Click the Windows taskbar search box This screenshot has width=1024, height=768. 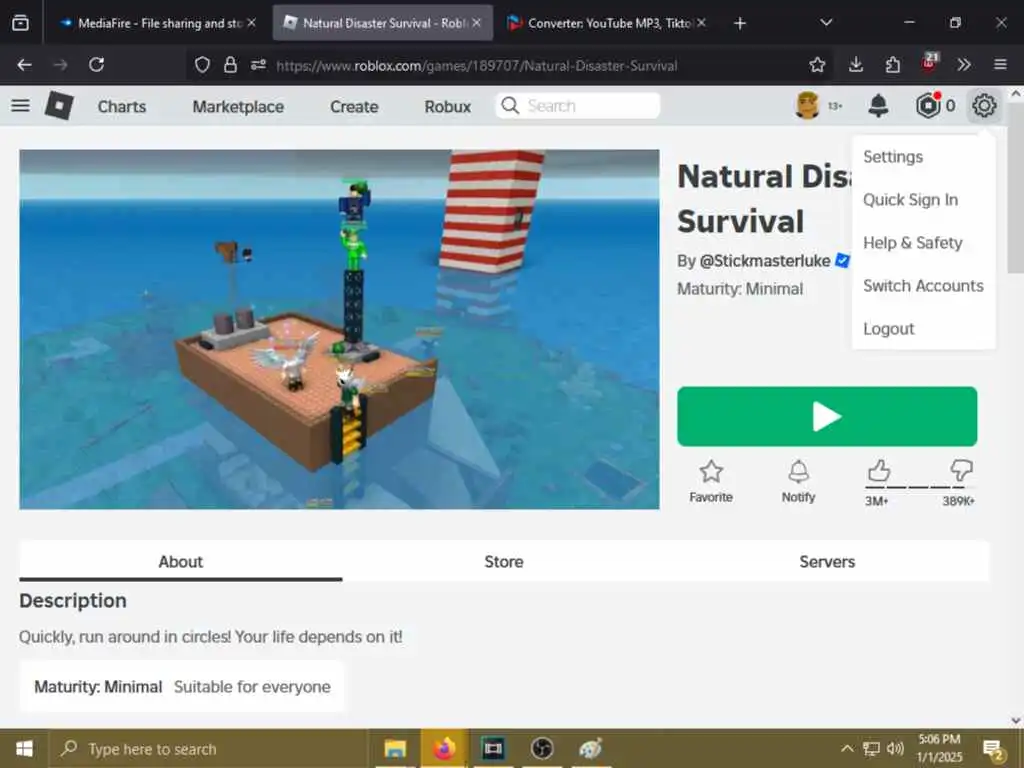(x=209, y=749)
